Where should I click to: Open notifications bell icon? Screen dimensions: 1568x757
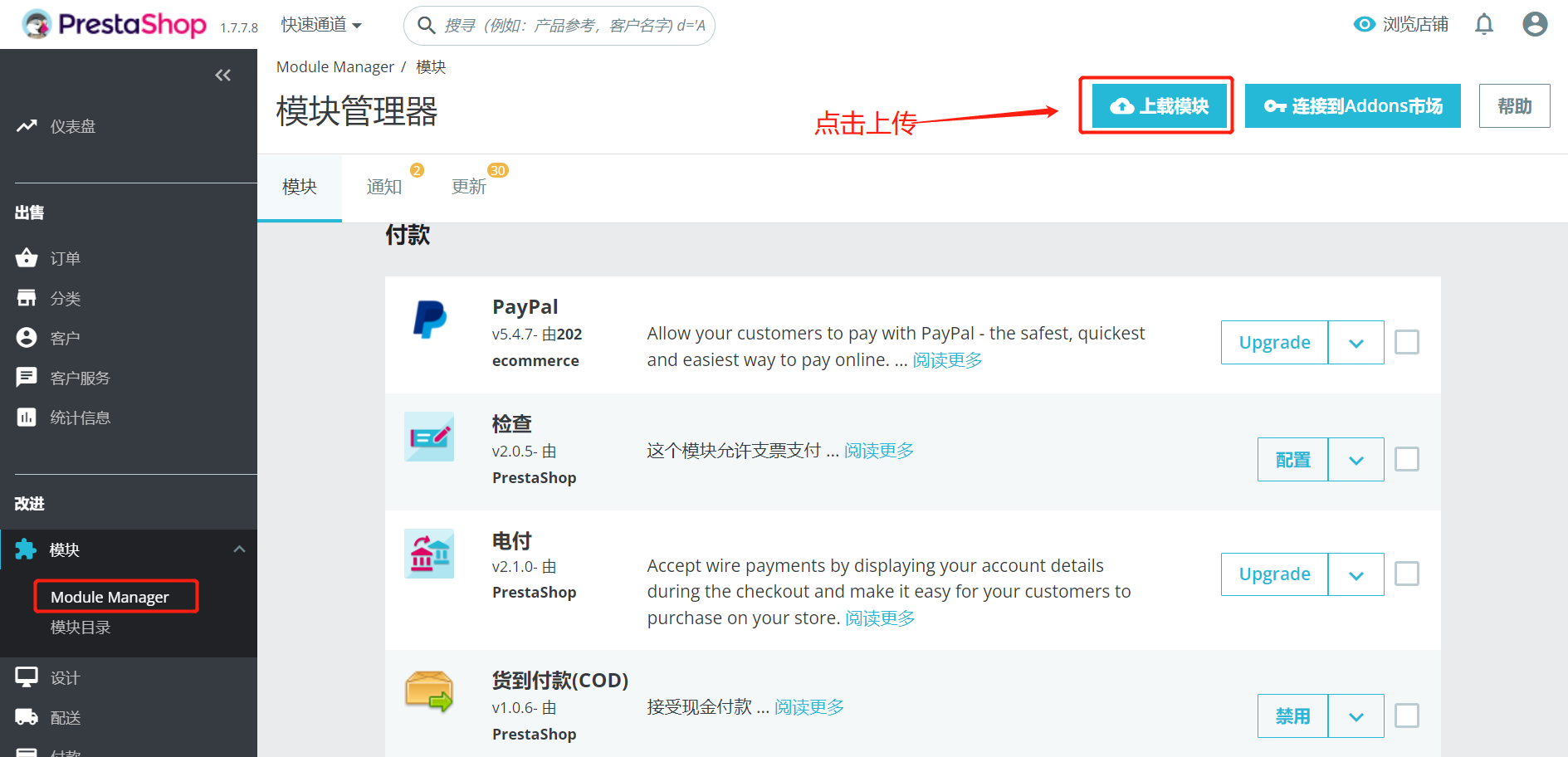tap(1484, 25)
